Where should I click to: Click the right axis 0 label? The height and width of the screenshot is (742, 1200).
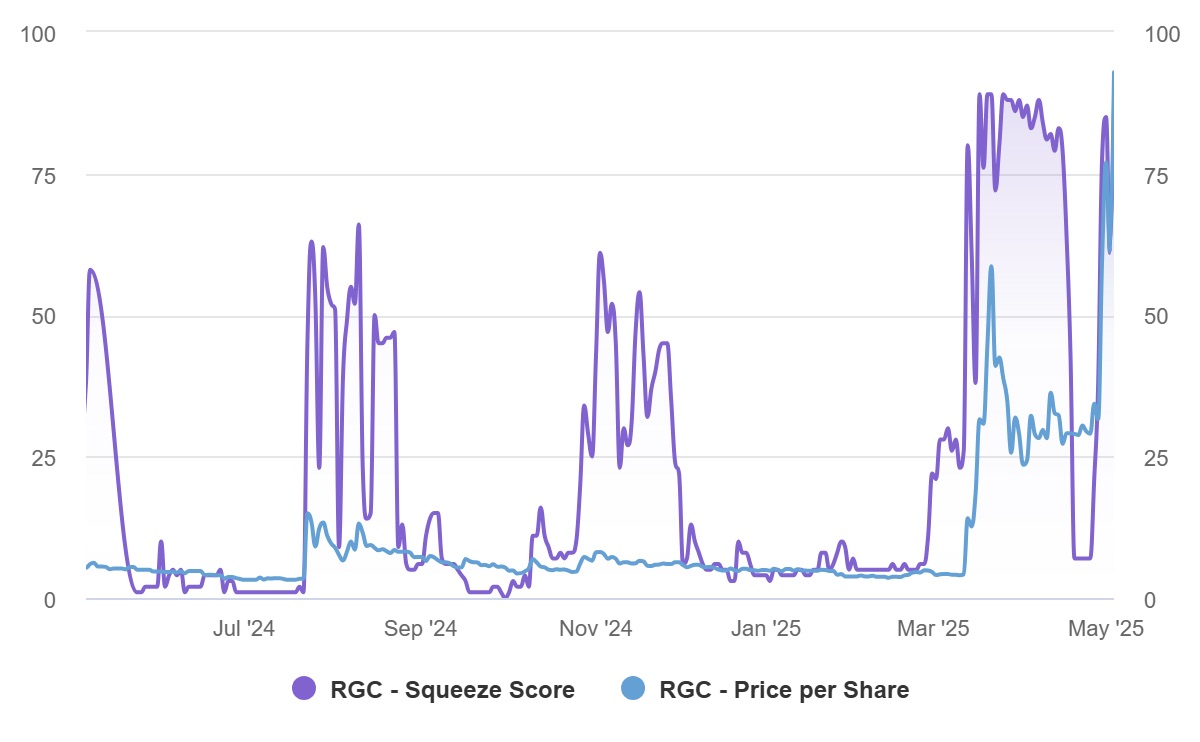(x=1149, y=600)
